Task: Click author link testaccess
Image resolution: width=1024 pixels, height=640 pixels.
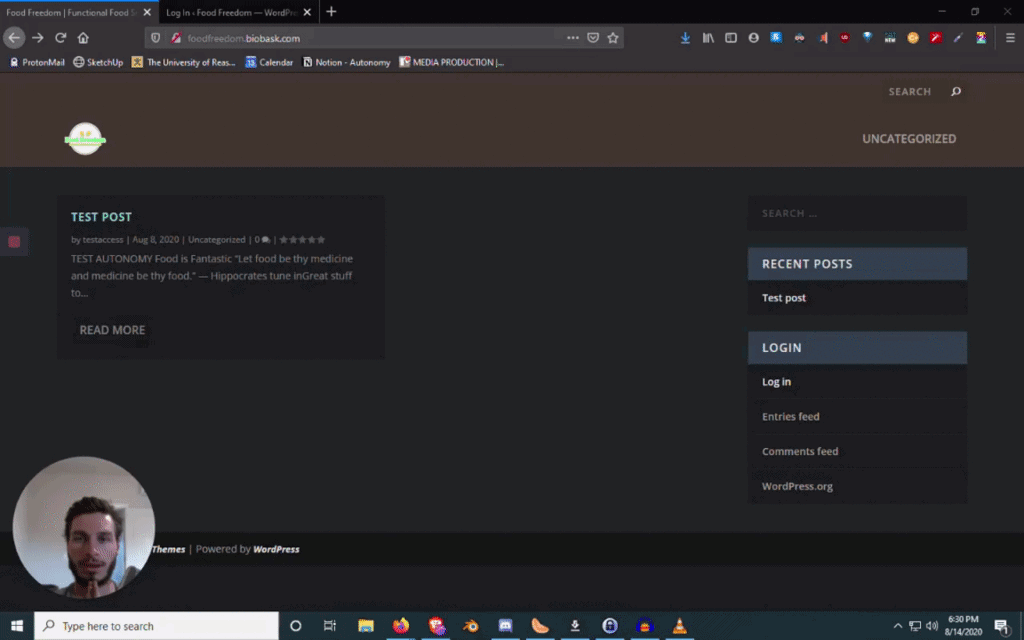Action: click(x=103, y=240)
